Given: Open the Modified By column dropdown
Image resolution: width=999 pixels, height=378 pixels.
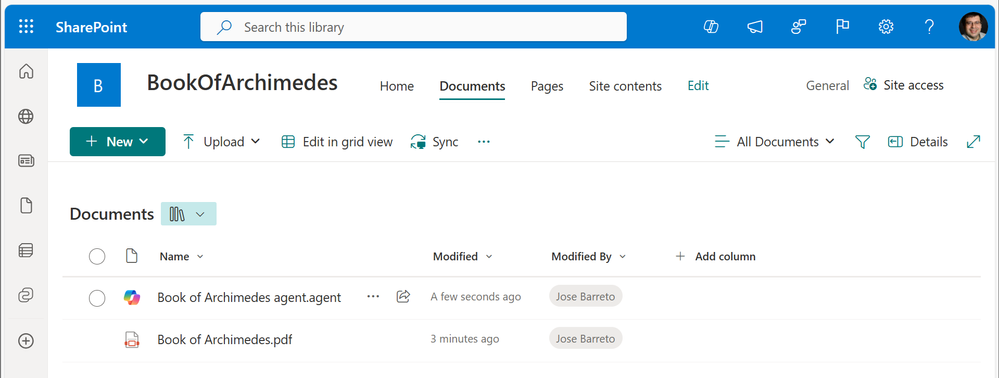Looking at the screenshot, I should pos(589,256).
